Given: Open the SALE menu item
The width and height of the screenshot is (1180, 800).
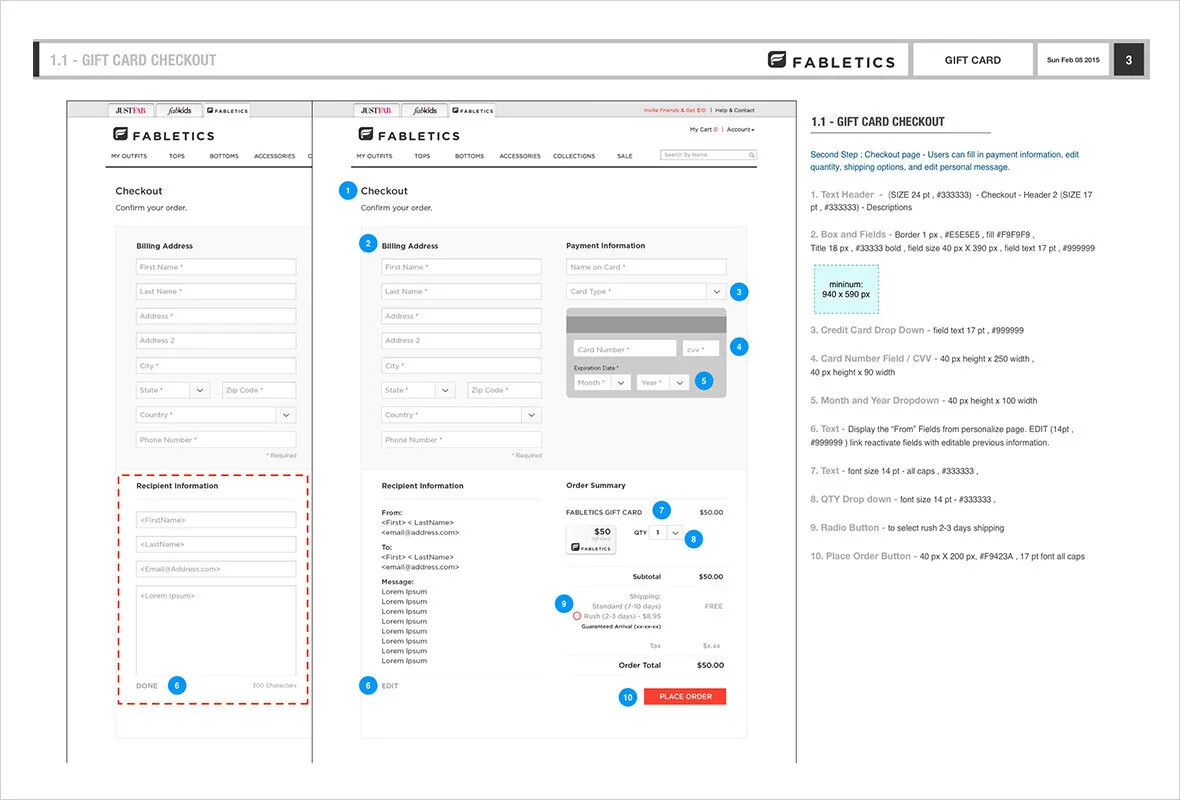Looking at the screenshot, I should 625,156.
